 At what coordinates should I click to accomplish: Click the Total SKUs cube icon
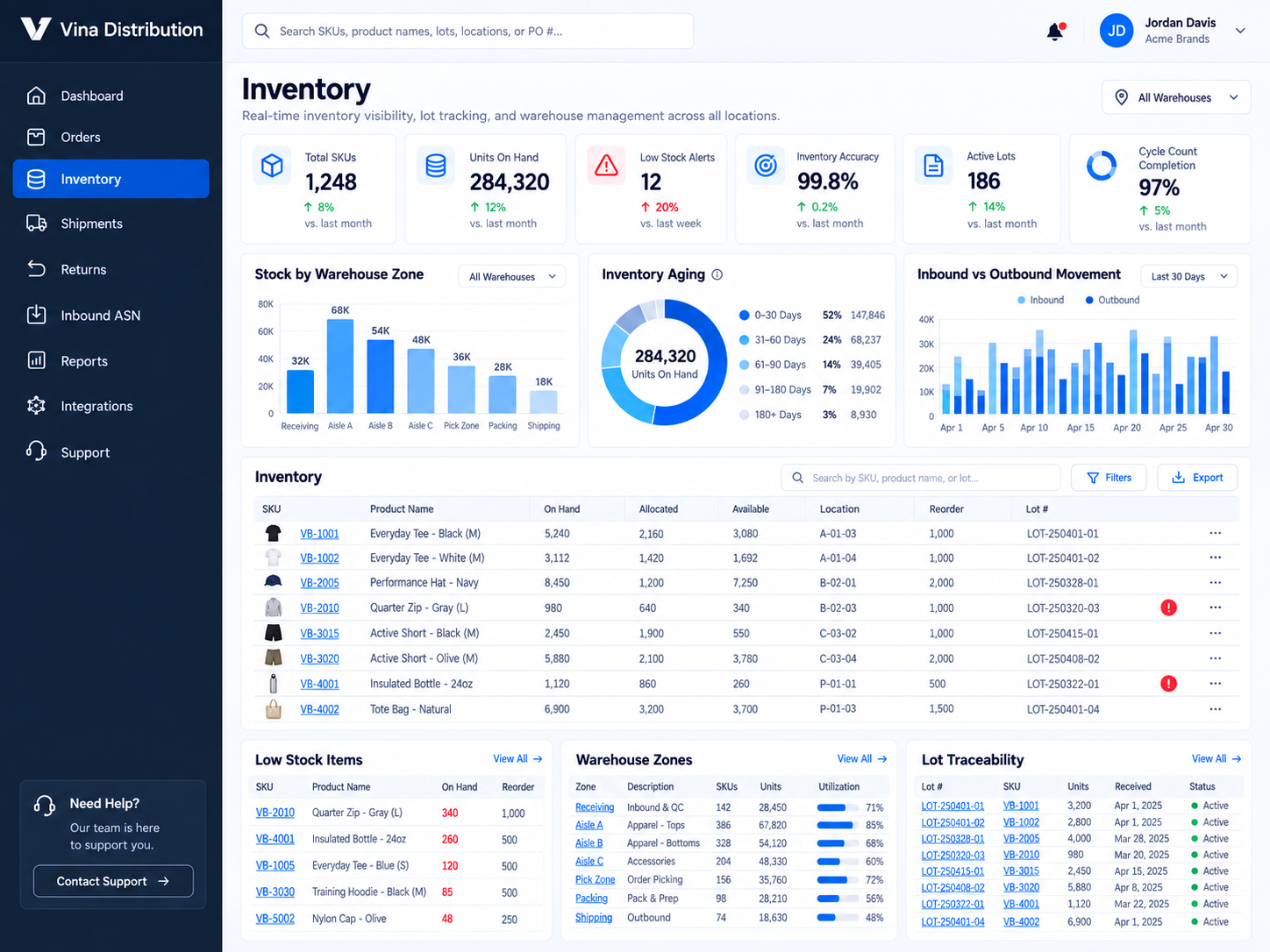pyautogui.click(x=272, y=165)
